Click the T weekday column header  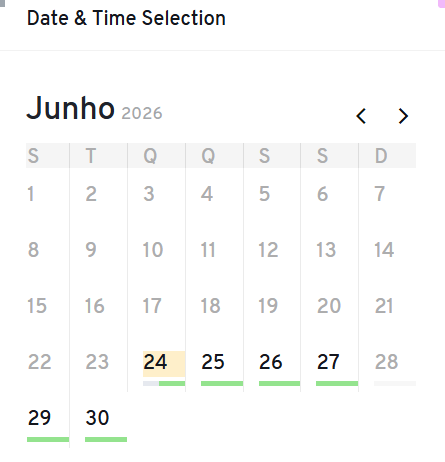[91, 156]
